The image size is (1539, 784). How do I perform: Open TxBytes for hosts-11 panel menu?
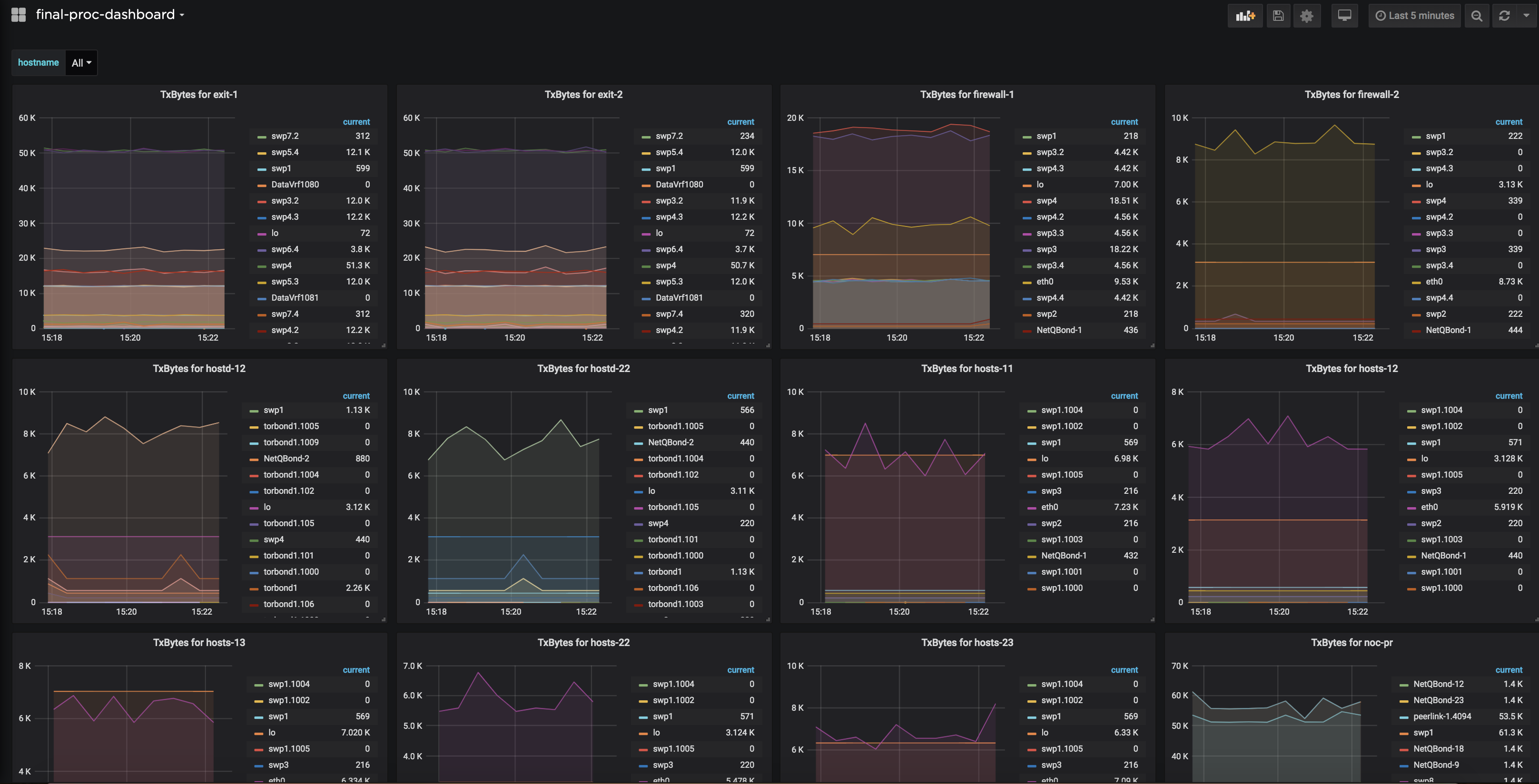[x=966, y=368]
